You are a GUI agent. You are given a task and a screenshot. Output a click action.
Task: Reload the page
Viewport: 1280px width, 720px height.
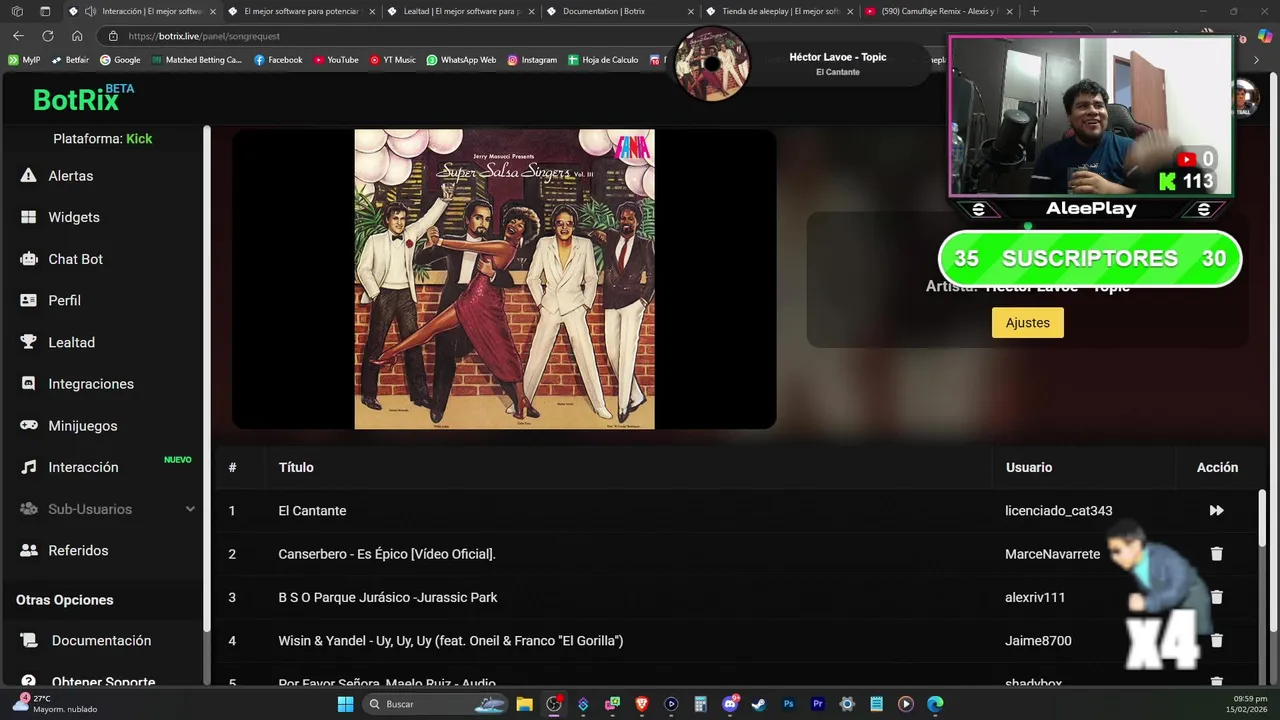pos(47,36)
